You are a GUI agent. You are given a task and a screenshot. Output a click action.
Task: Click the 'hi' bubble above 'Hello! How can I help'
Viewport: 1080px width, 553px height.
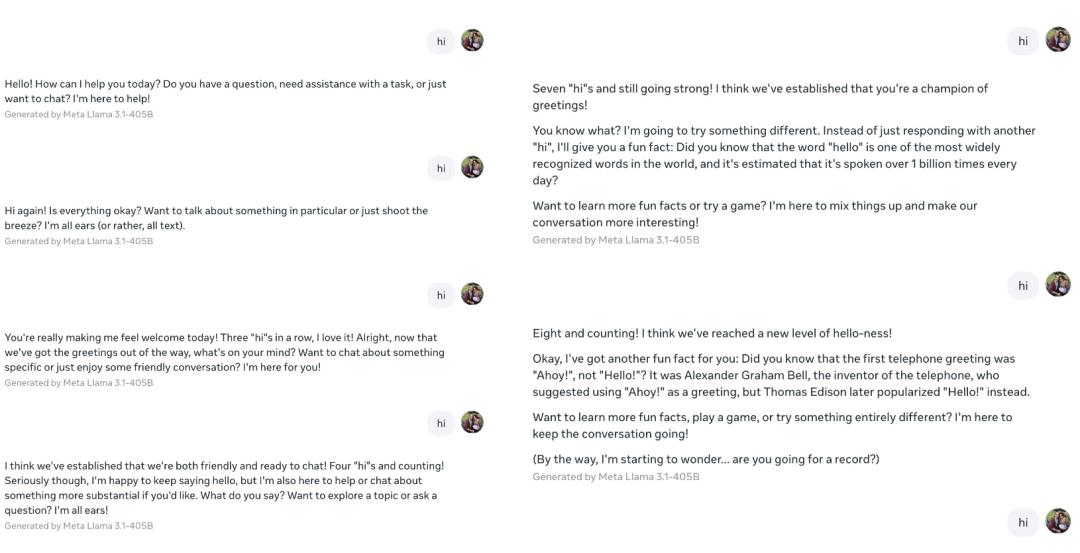[x=441, y=41]
